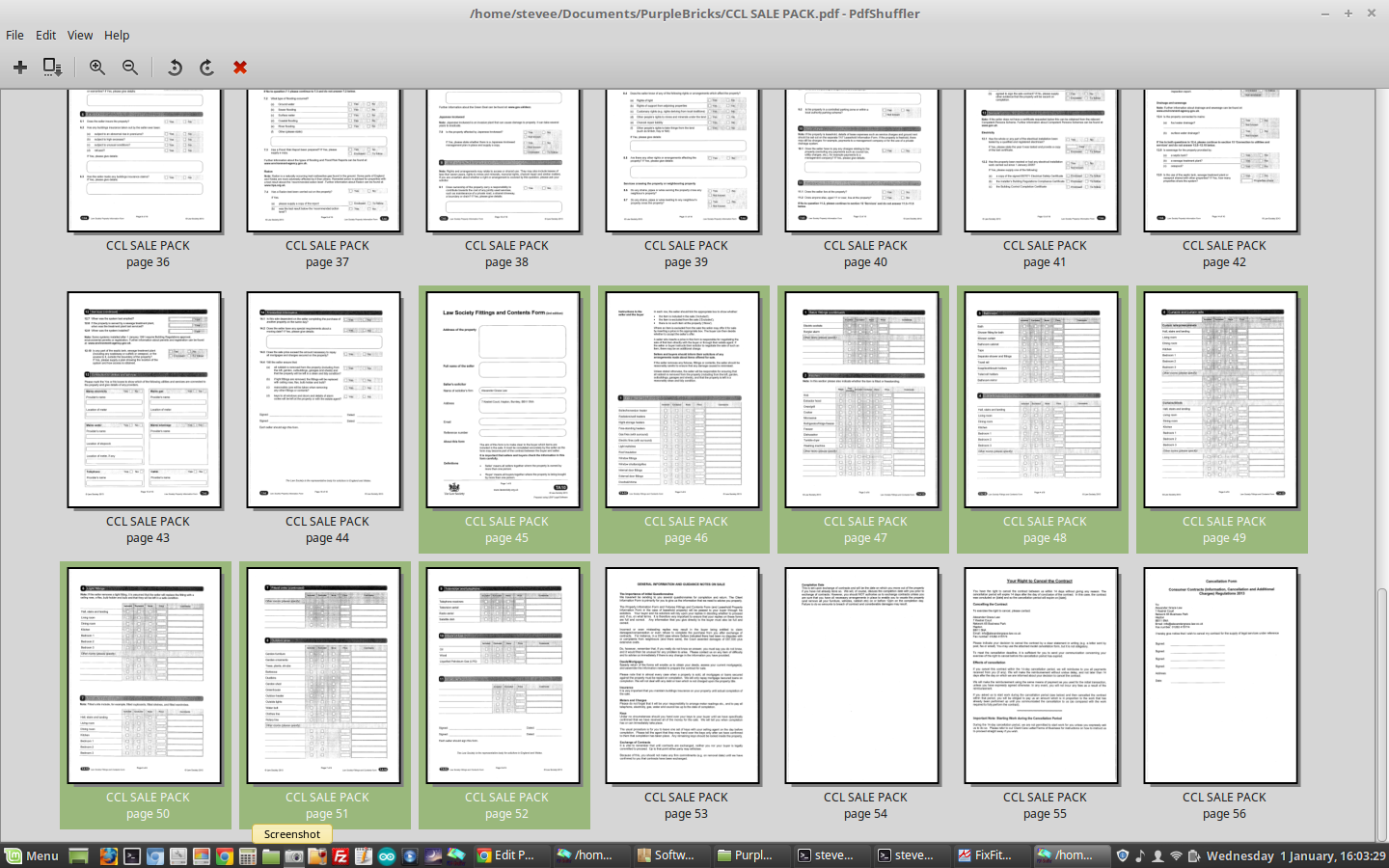Open the volume control in system tray
1389x868 pixels.
click(x=1140, y=855)
